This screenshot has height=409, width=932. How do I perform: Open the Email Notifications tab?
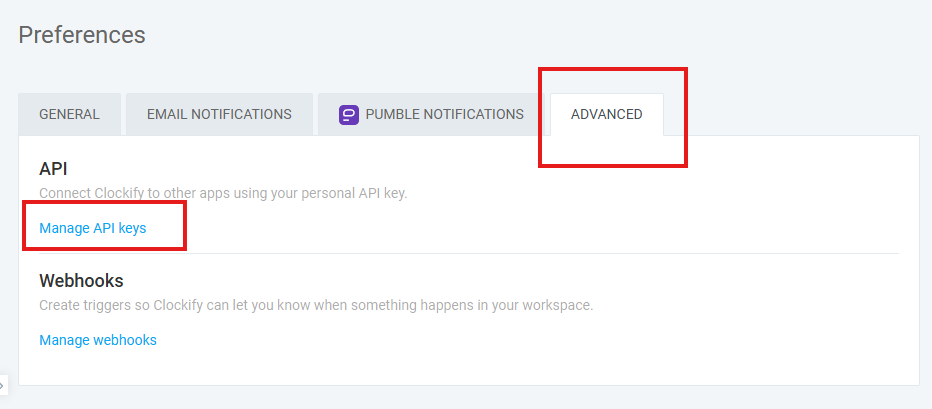[x=219, y=114]
